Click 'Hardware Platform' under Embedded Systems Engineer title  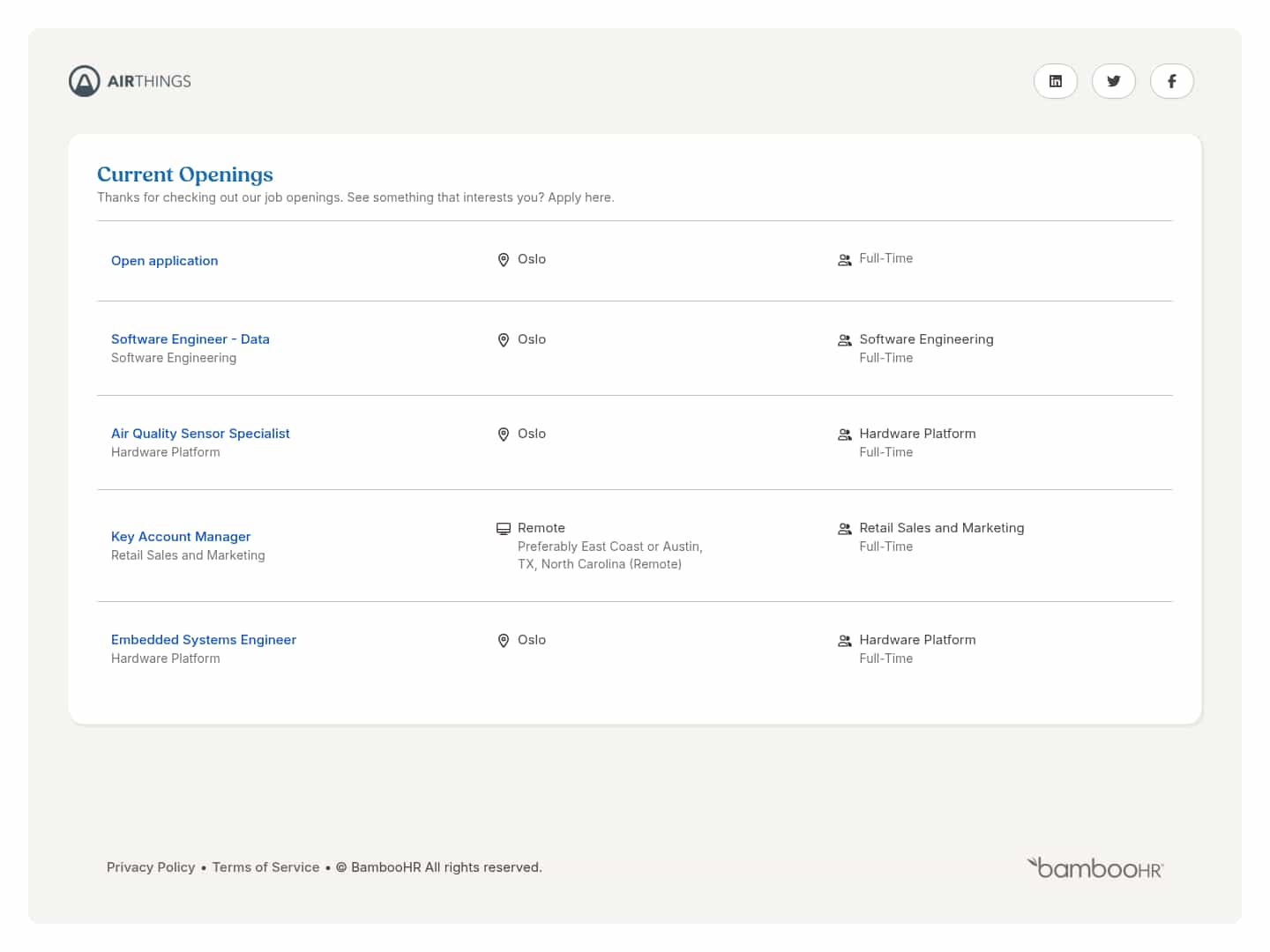[x=166, y=658]
